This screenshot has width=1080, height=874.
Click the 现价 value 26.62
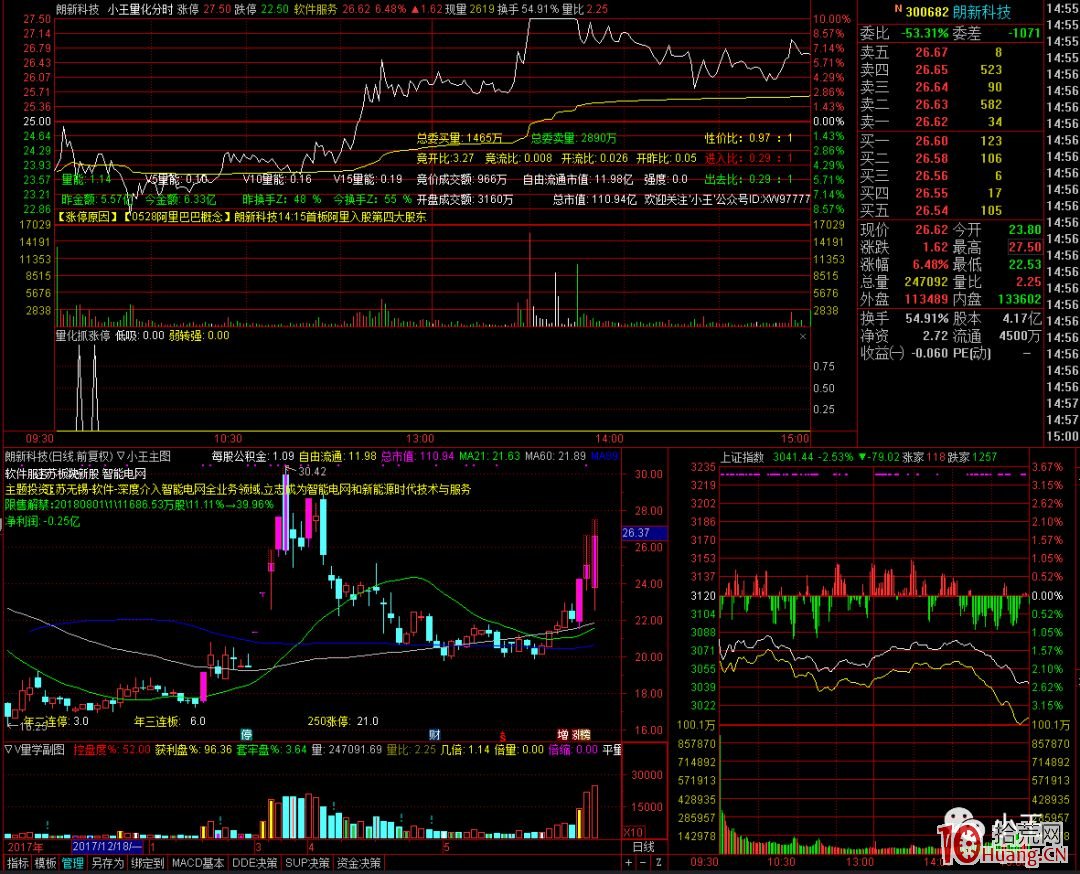click(x=931, y=229)
